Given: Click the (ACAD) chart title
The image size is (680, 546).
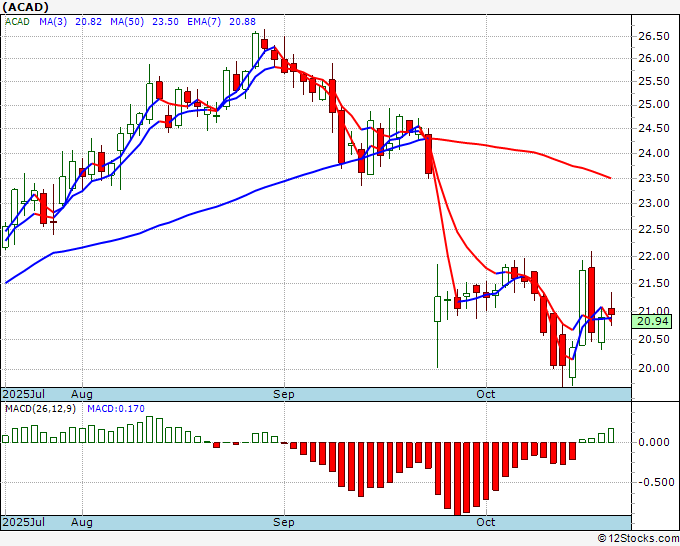Looking at the screenshot, I should (x=26, y=7).
